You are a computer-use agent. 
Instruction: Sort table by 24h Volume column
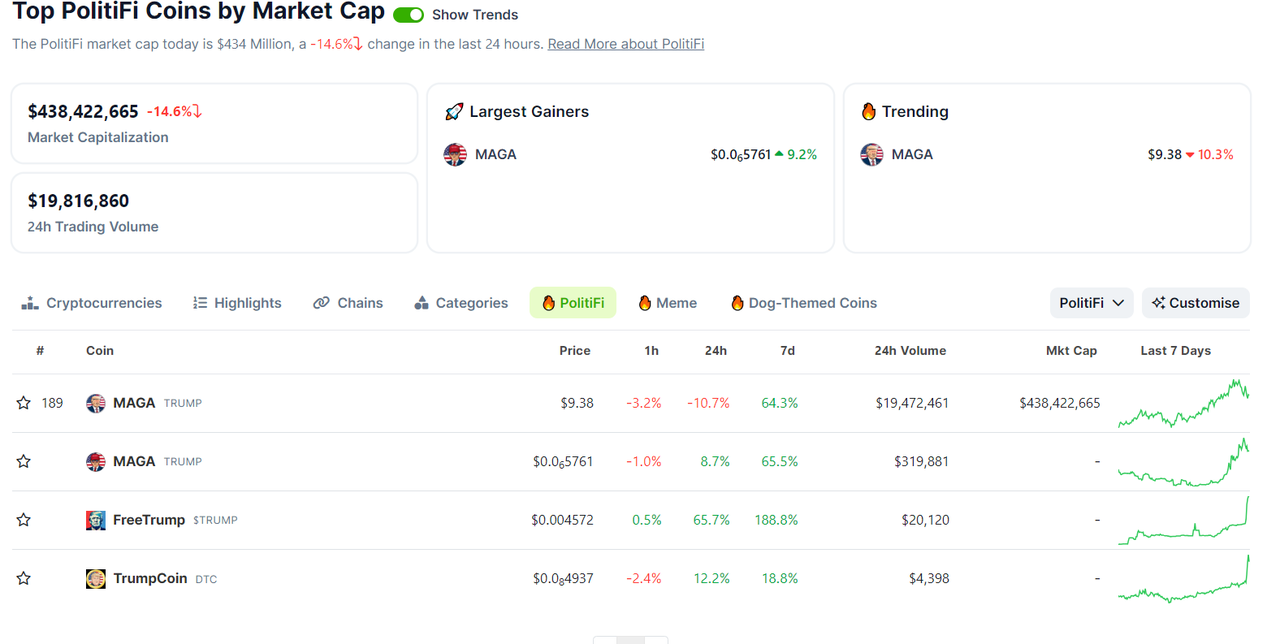pyautogui.click(x=909, y=351)
